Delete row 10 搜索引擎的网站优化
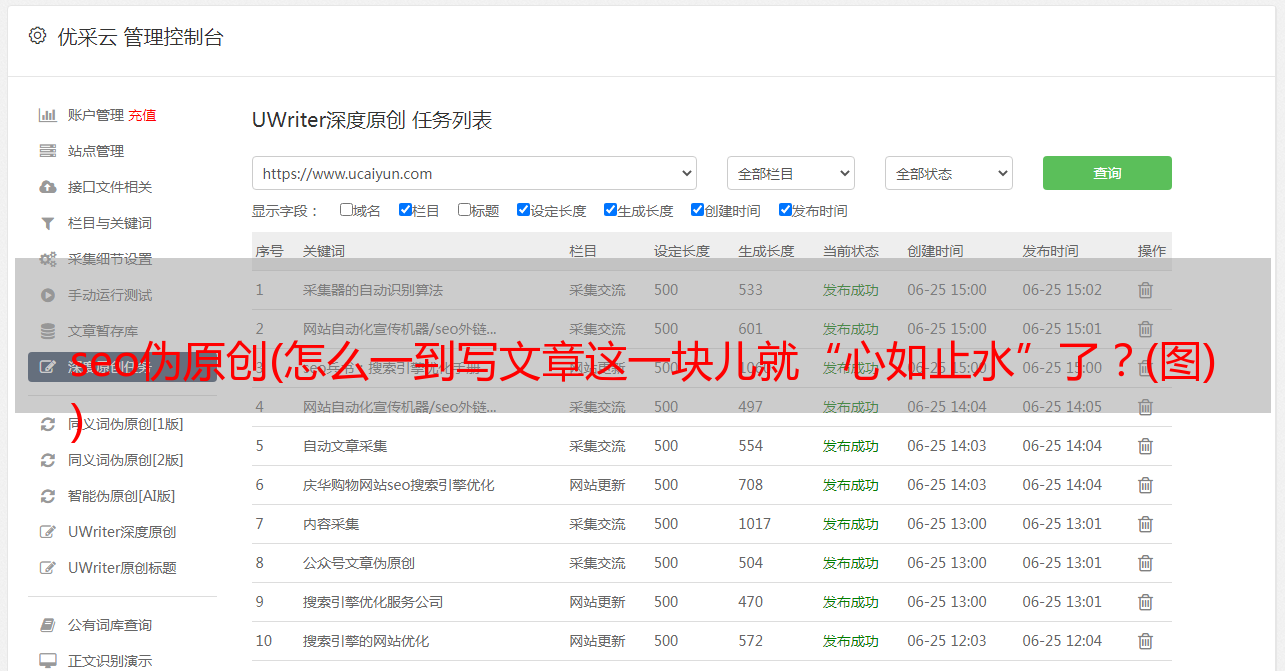The image size is (1285, 671). pos(1146,641)
